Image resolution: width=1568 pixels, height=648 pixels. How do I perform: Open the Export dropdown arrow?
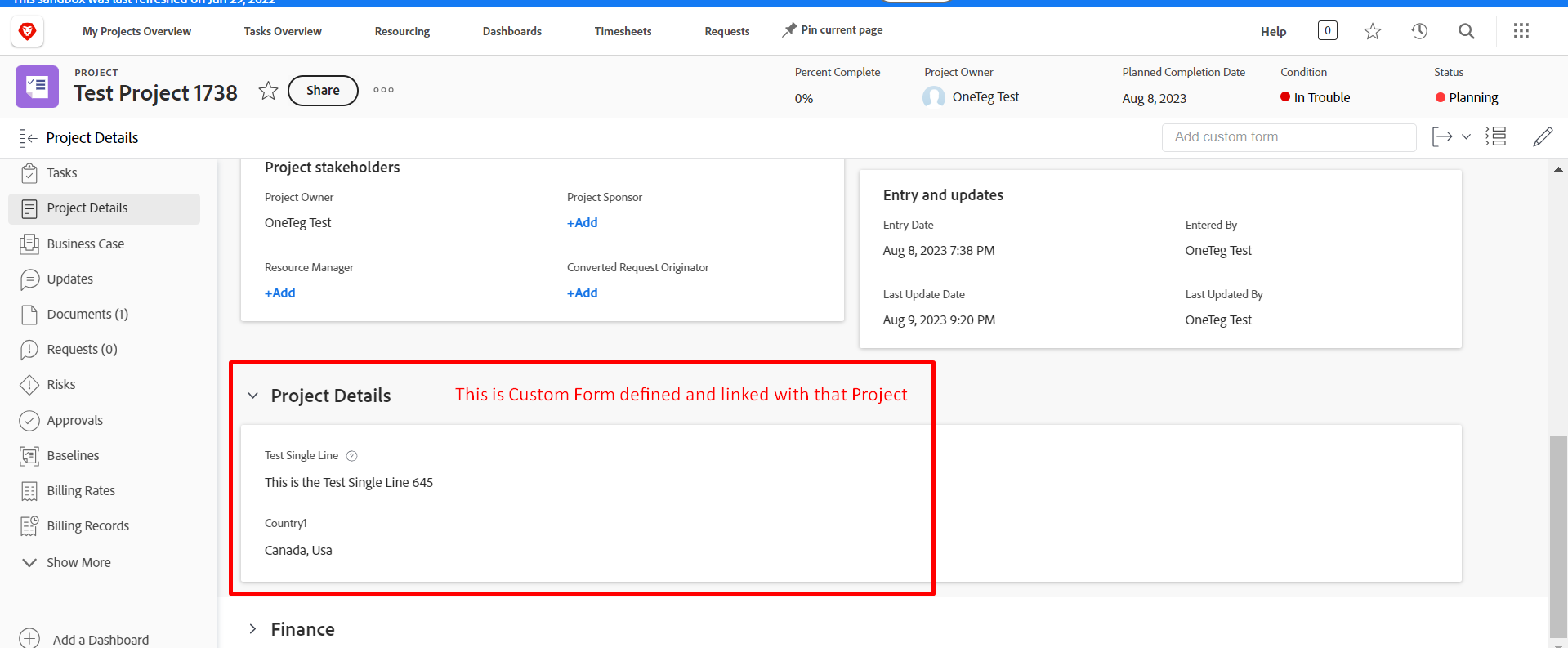pos(1466,137)
